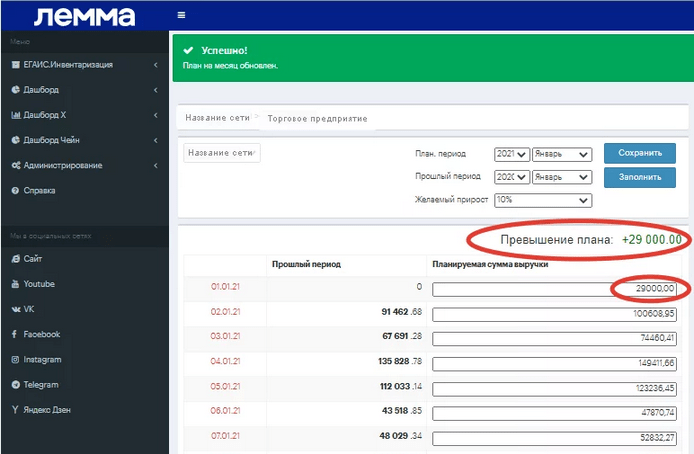Screen dimensions: 694x454
Task: Click the Сохранить button
Action: [640, 153]
